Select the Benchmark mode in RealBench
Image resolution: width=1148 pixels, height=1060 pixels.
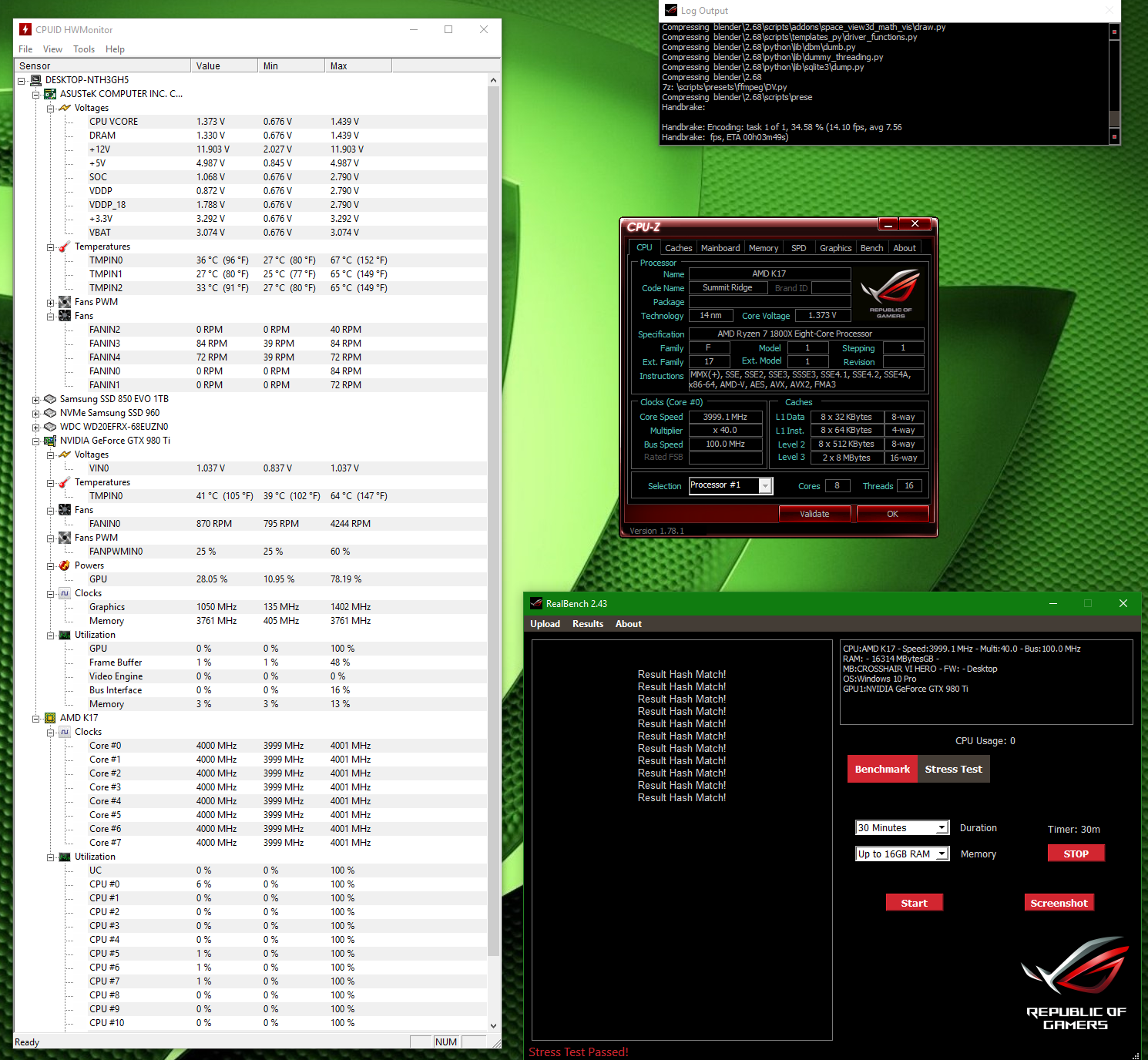coord(882,769)
